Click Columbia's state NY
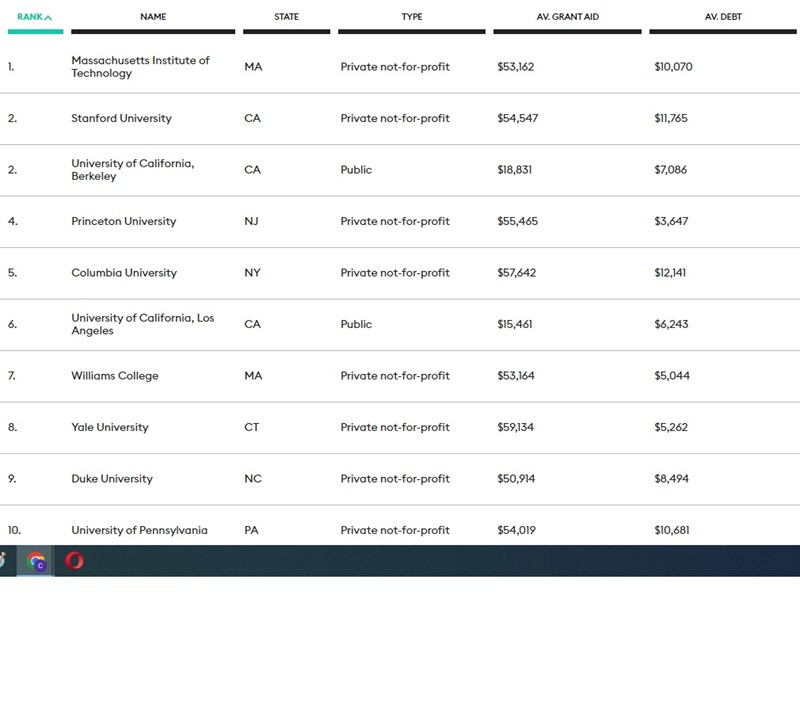Image resolution: width=800 pixels, height=713 pixels. point(252,273)
